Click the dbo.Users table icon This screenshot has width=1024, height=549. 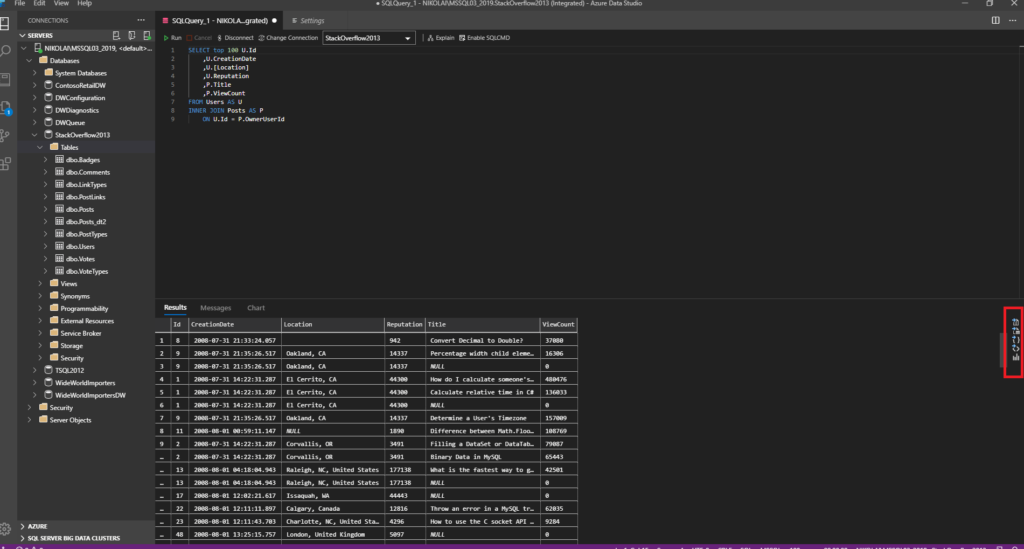[x=59, y=246]
